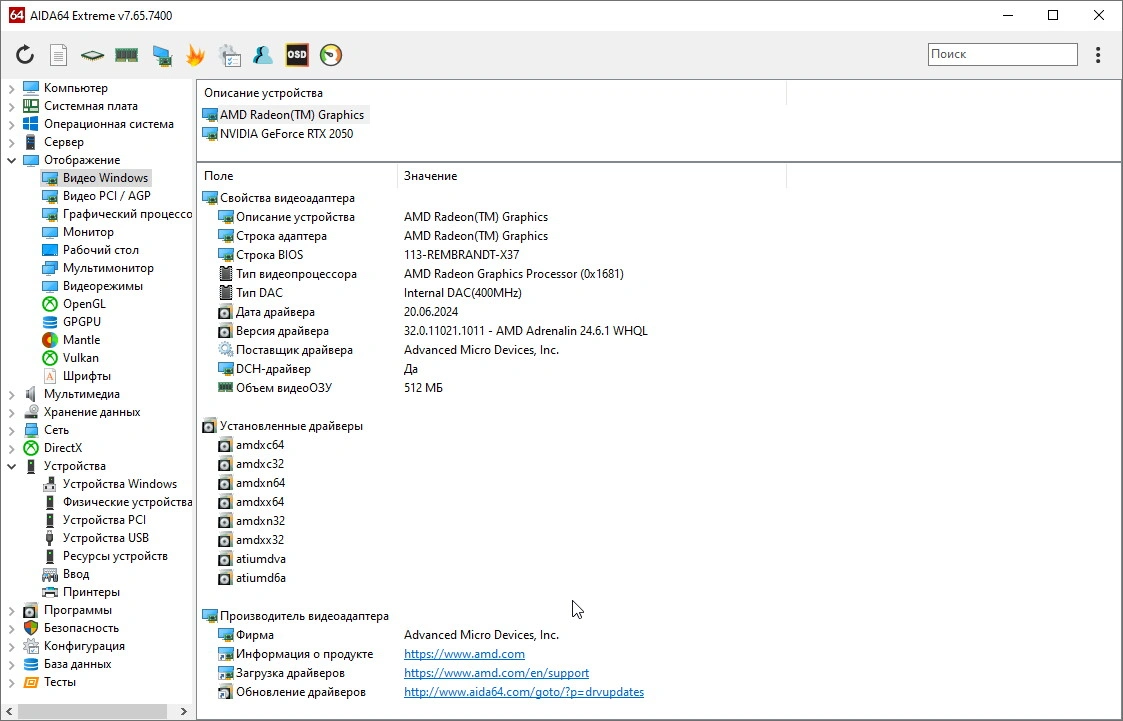This screenshot has height=721, width=1123.
Task: Open Графический процессор in the tree
Action: point(127,213)
